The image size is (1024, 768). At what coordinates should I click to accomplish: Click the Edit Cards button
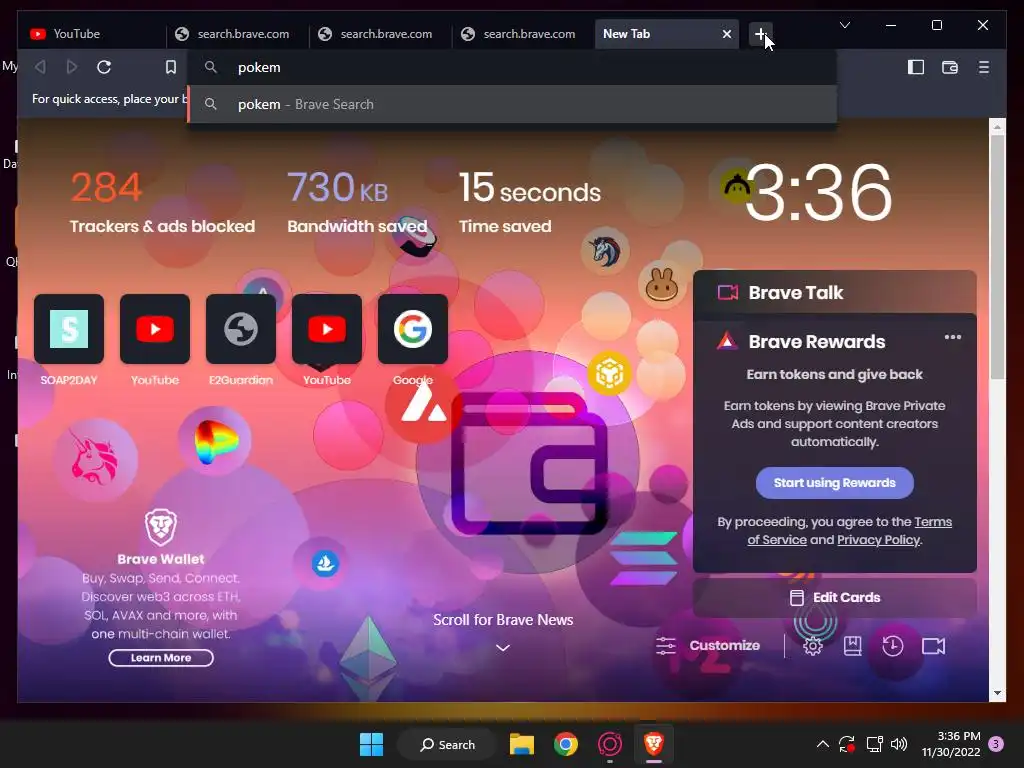pos(835,598)
